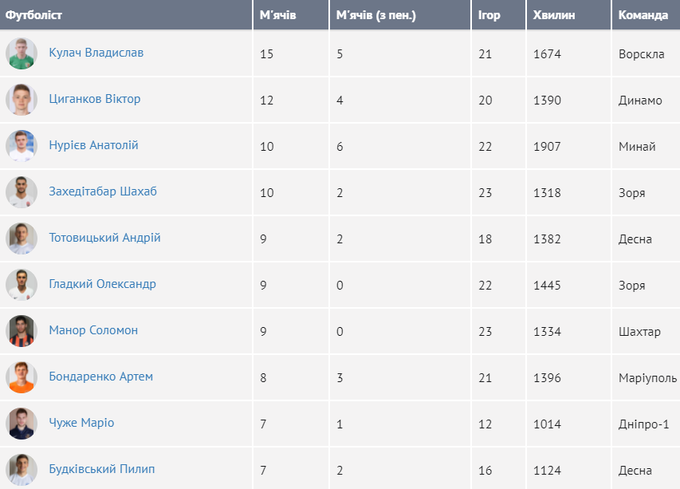
Task: Click Захедітабар Шахаб's avatar image
Action: coord(21,192)
